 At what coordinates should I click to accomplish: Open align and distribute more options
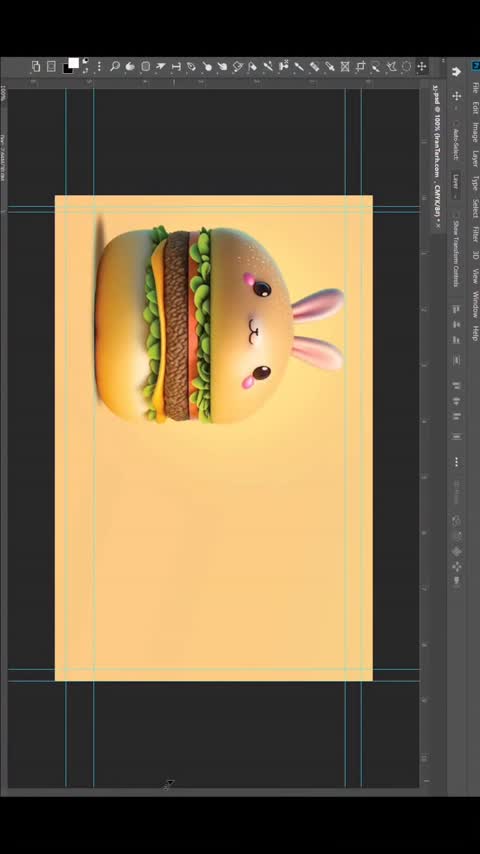click(457, 462)
